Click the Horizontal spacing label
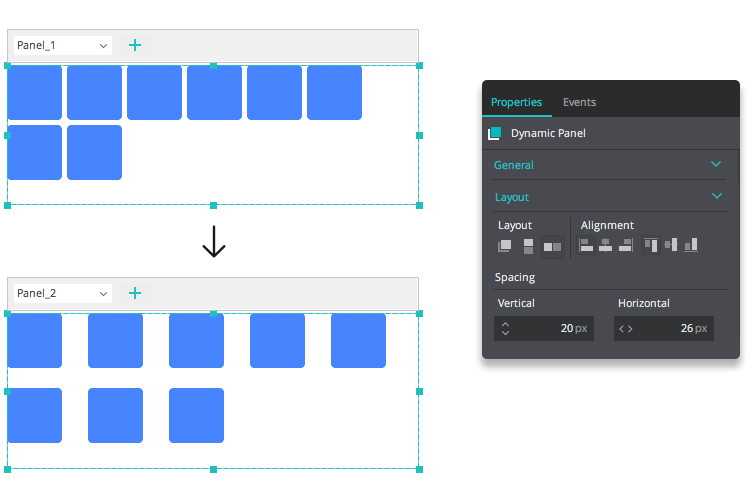750x500 pixels. [x=644, y=303]
